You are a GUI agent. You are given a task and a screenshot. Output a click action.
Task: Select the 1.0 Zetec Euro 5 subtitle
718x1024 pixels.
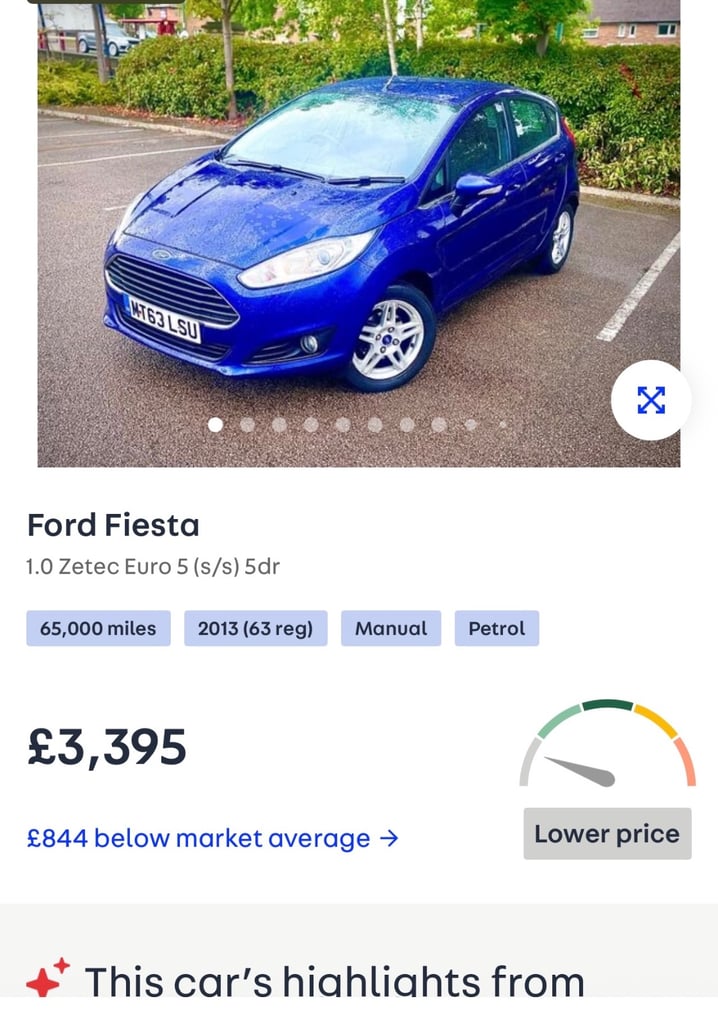(x=152, y=564)
